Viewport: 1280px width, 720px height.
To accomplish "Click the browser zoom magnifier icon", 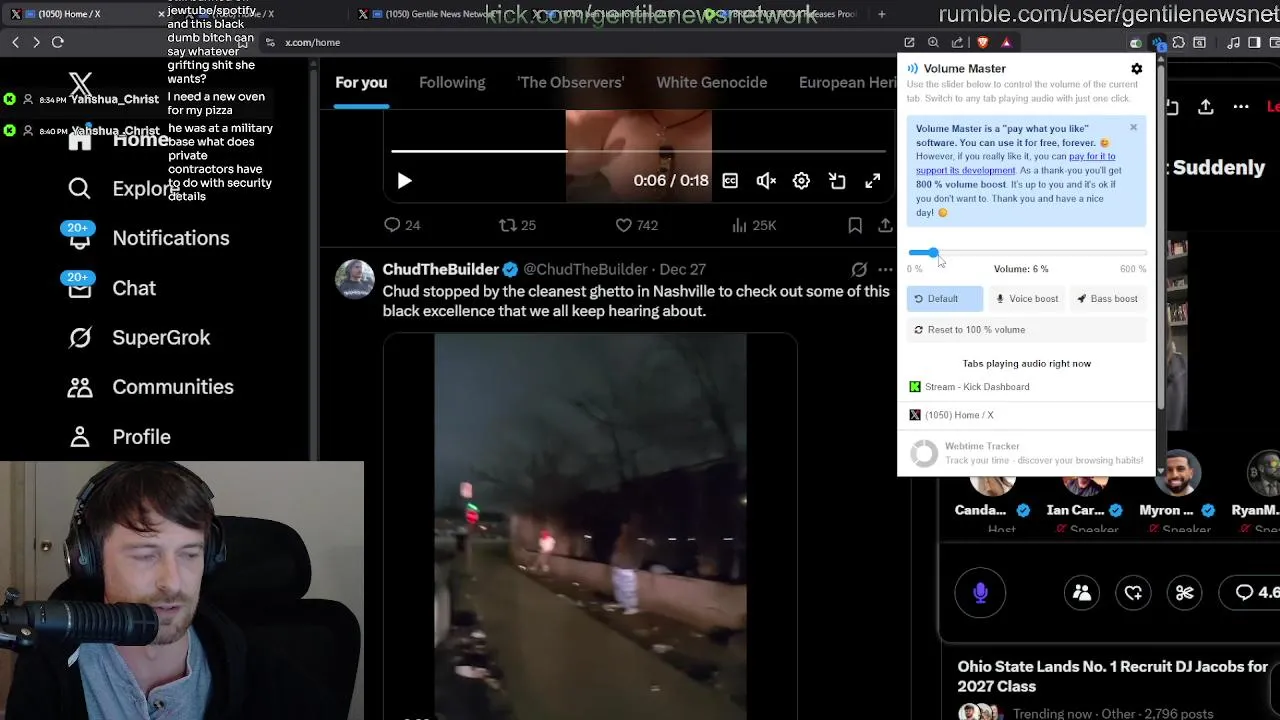I will point(933,42).
